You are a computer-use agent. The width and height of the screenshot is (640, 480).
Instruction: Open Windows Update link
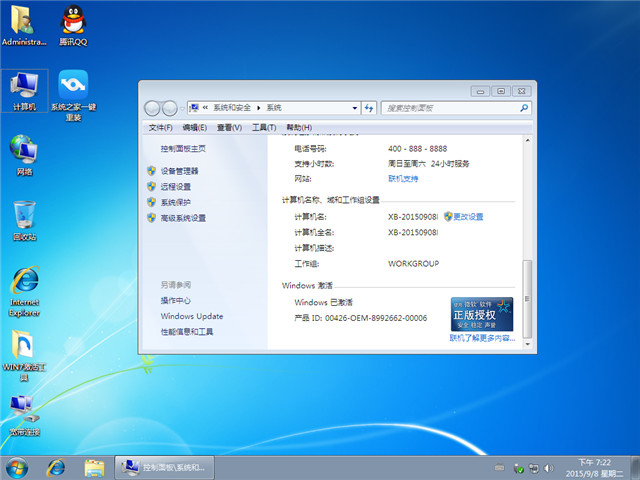point(192,316)
